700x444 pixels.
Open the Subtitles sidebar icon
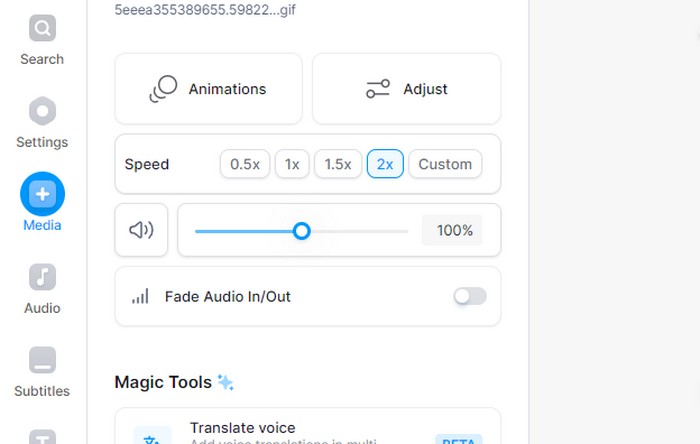[x=42, y=360]
